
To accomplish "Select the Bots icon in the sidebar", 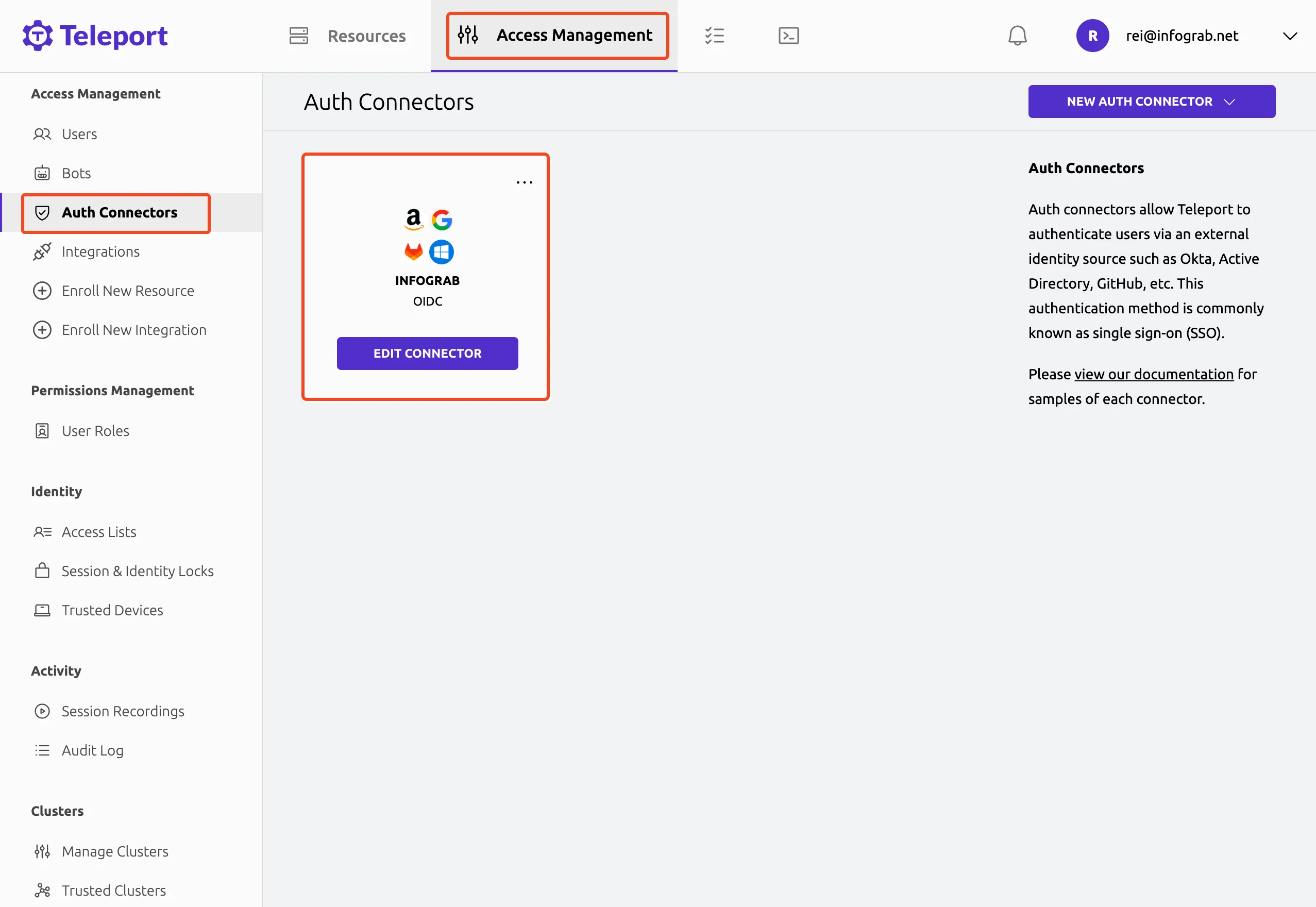I will point(43,173).
